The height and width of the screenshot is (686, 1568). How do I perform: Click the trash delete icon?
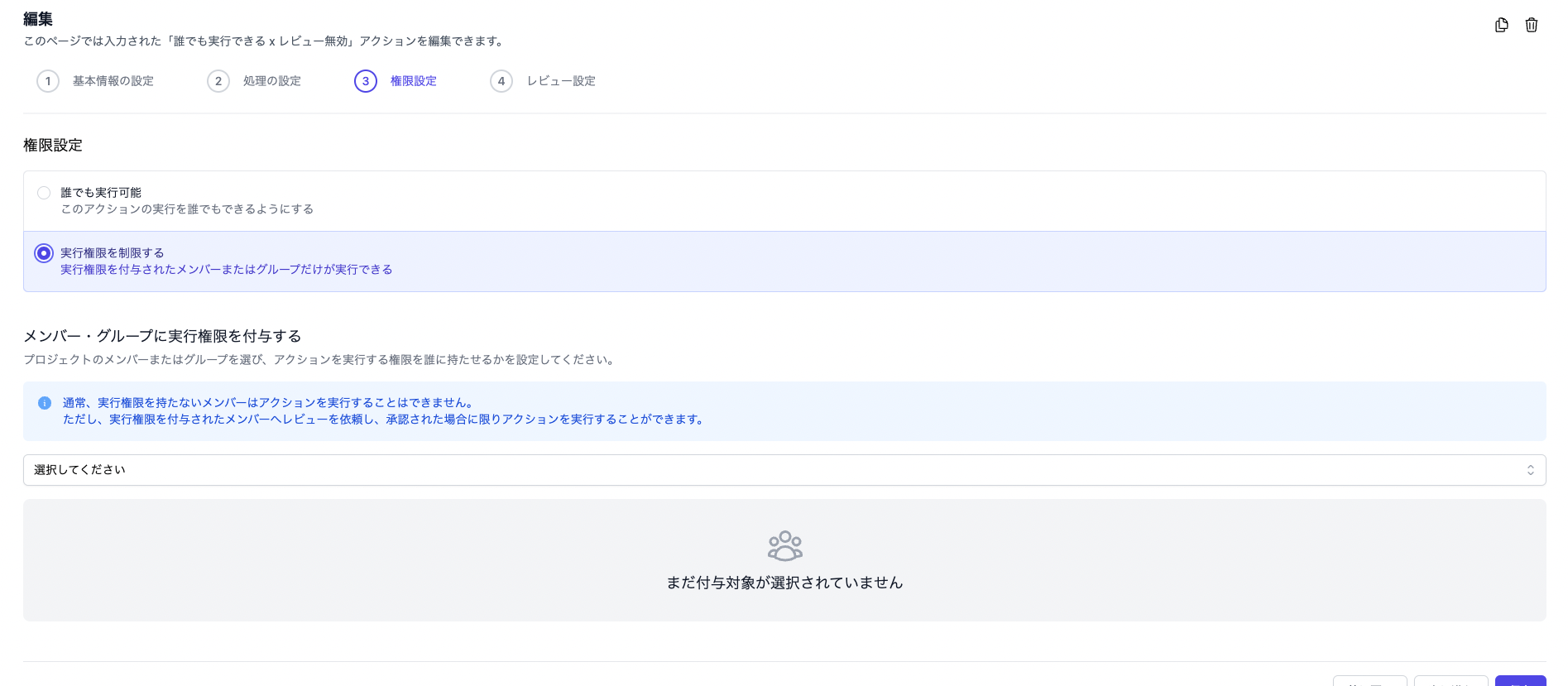point(1532,25)
